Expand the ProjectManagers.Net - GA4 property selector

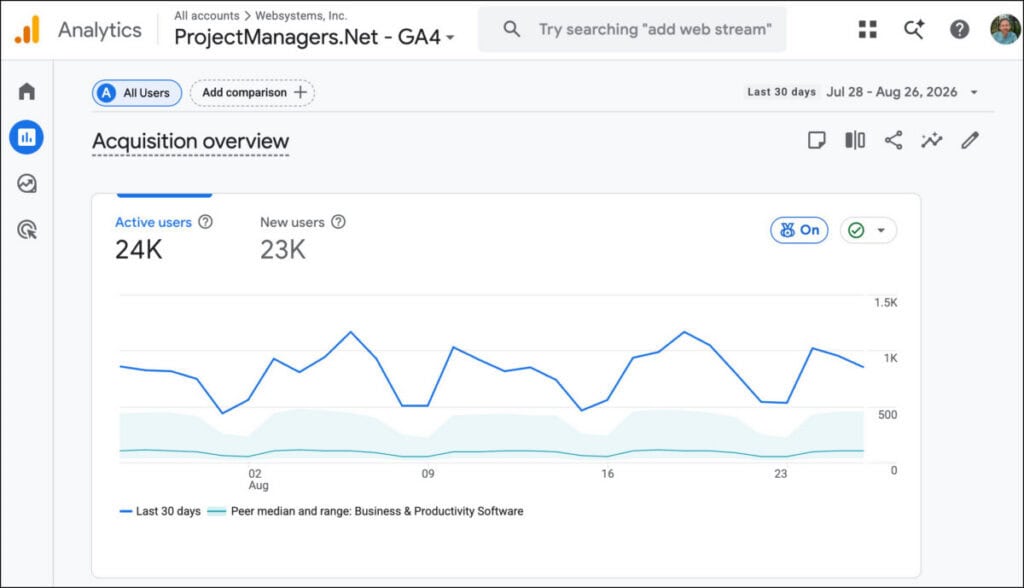pyautogui.click(x=314, y=37)
